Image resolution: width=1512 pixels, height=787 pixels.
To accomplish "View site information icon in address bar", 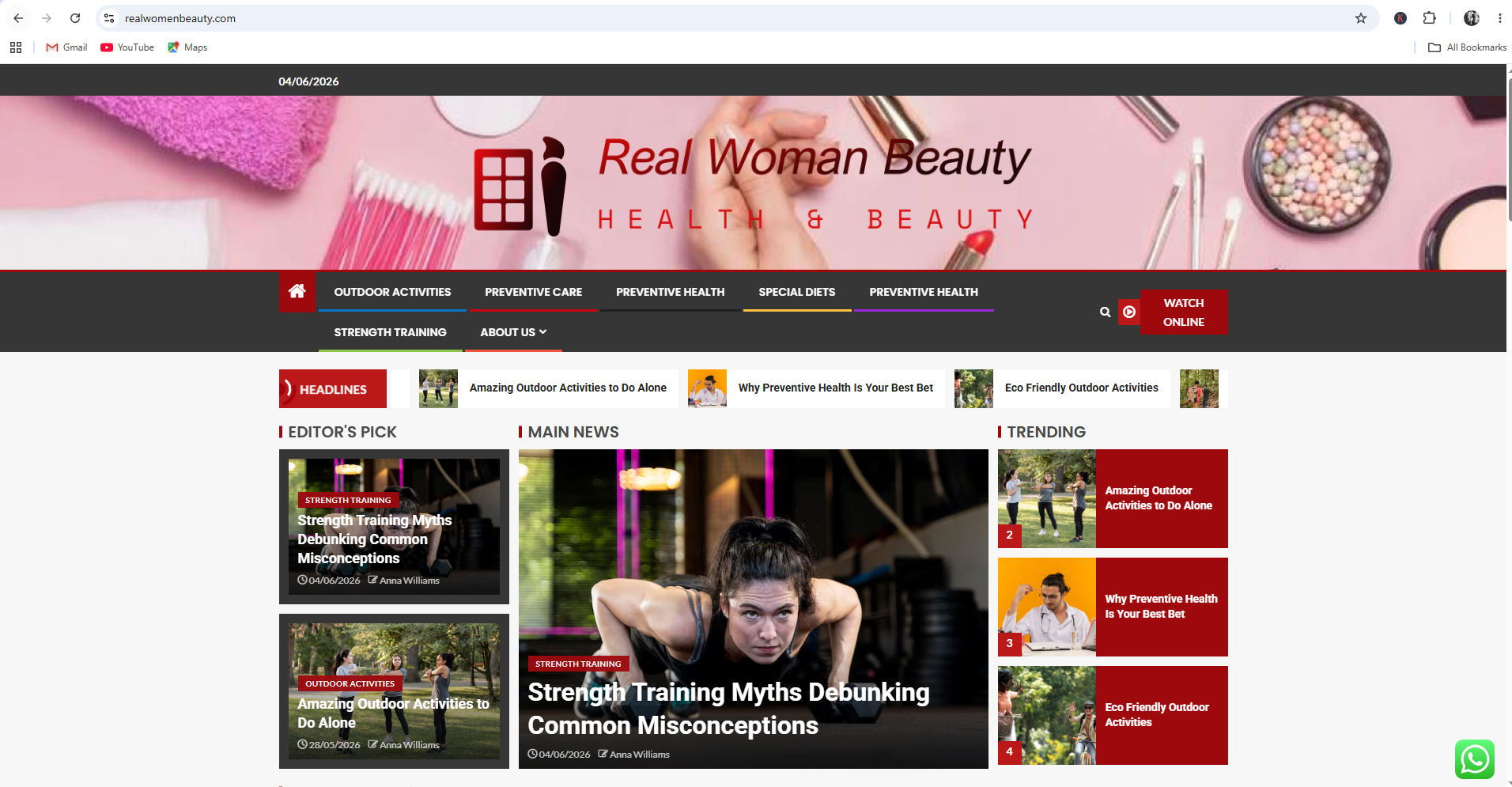I will tap(109, 18).
